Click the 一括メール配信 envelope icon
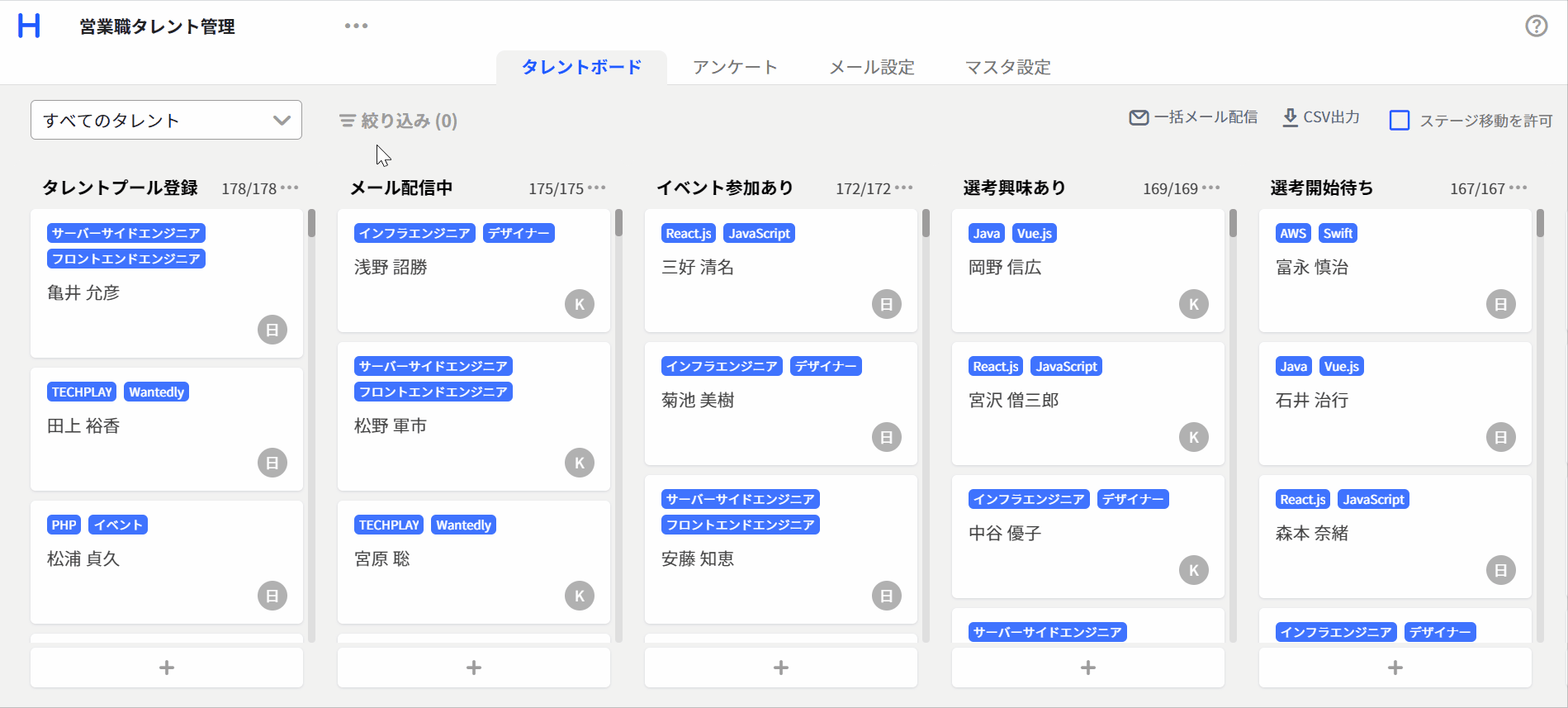 (1139, 118)
